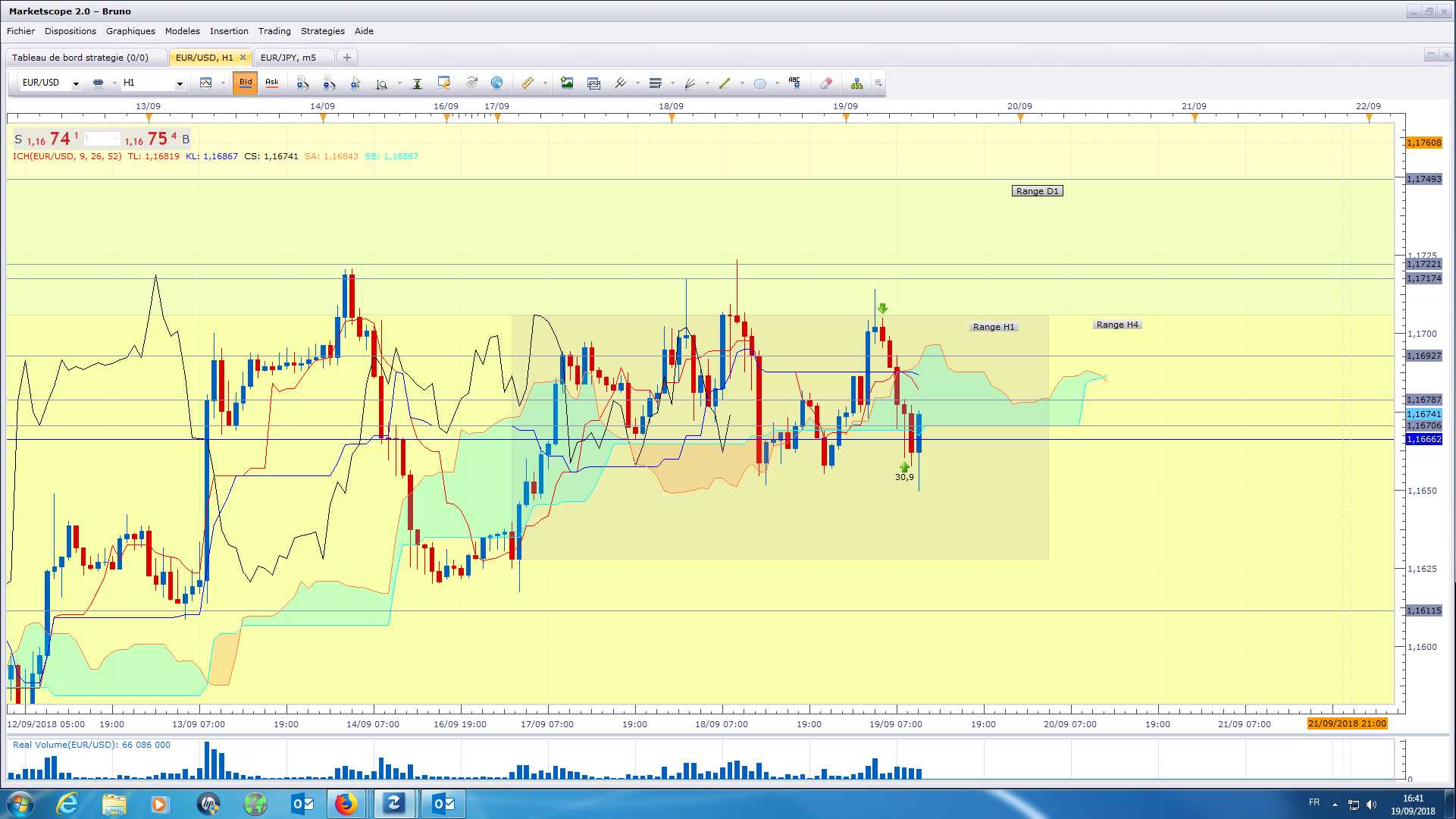The height and width of the screenshot is (819, 1456).
Task: Open the Strategies menu
Action: (322, 31)
